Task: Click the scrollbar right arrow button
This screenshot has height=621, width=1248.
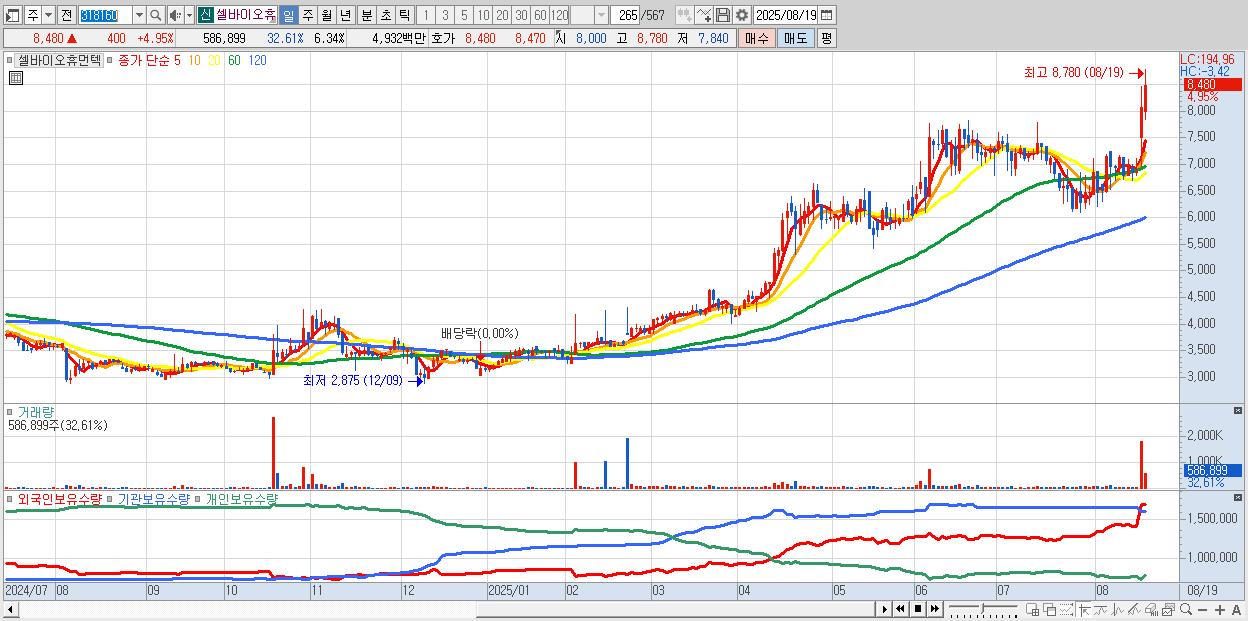Action: click(884, 609)
